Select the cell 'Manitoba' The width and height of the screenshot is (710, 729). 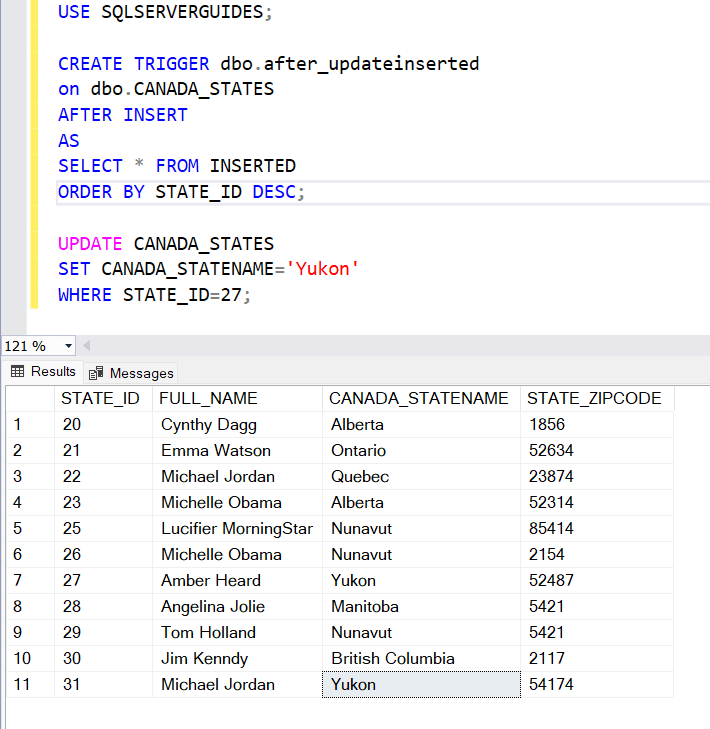[x=421, y=607]
